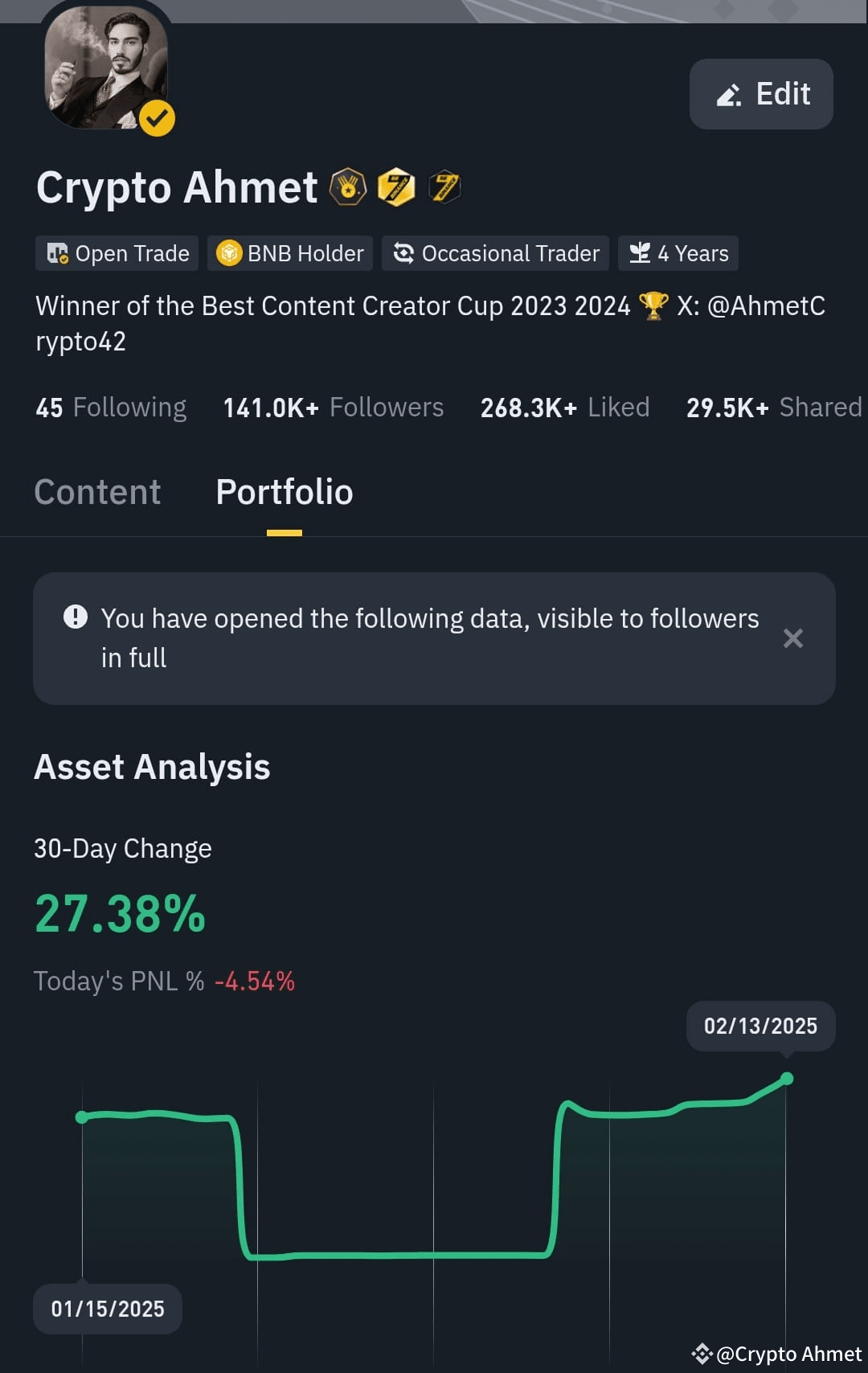Click the endpoint dot on the green chart line
This screenshot has height=1373, width=868.
[x=788, y=1079]
